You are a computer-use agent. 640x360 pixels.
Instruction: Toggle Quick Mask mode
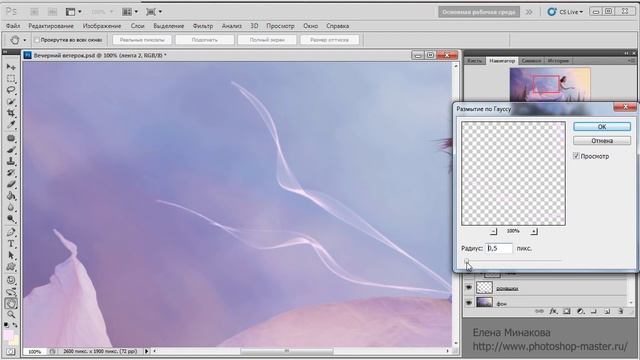[x=11, y=351]
